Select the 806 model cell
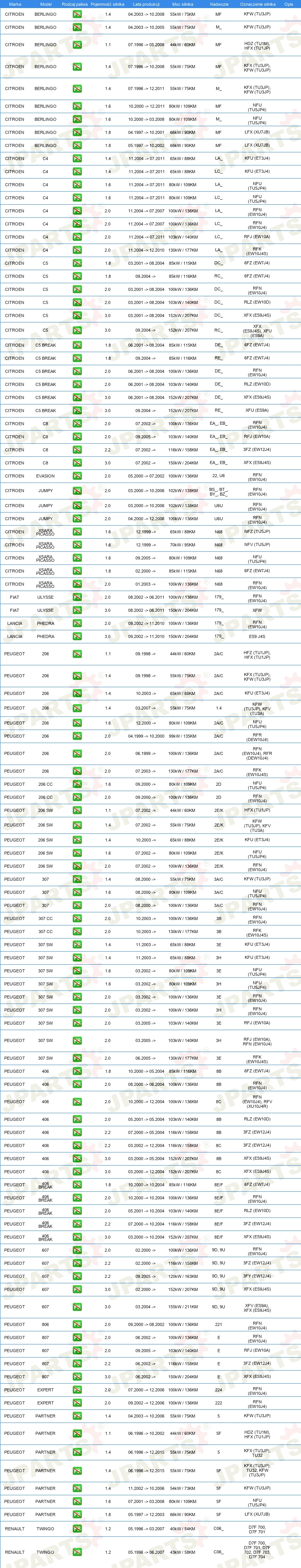The width and height of the screenshot is (301, 1568). [45, 1324]
